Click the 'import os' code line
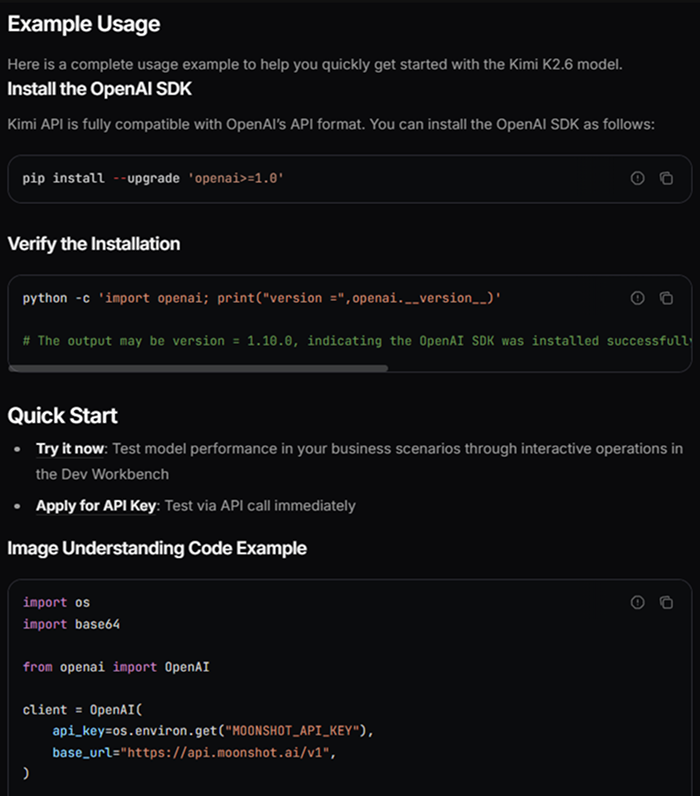 coord(56,603)
